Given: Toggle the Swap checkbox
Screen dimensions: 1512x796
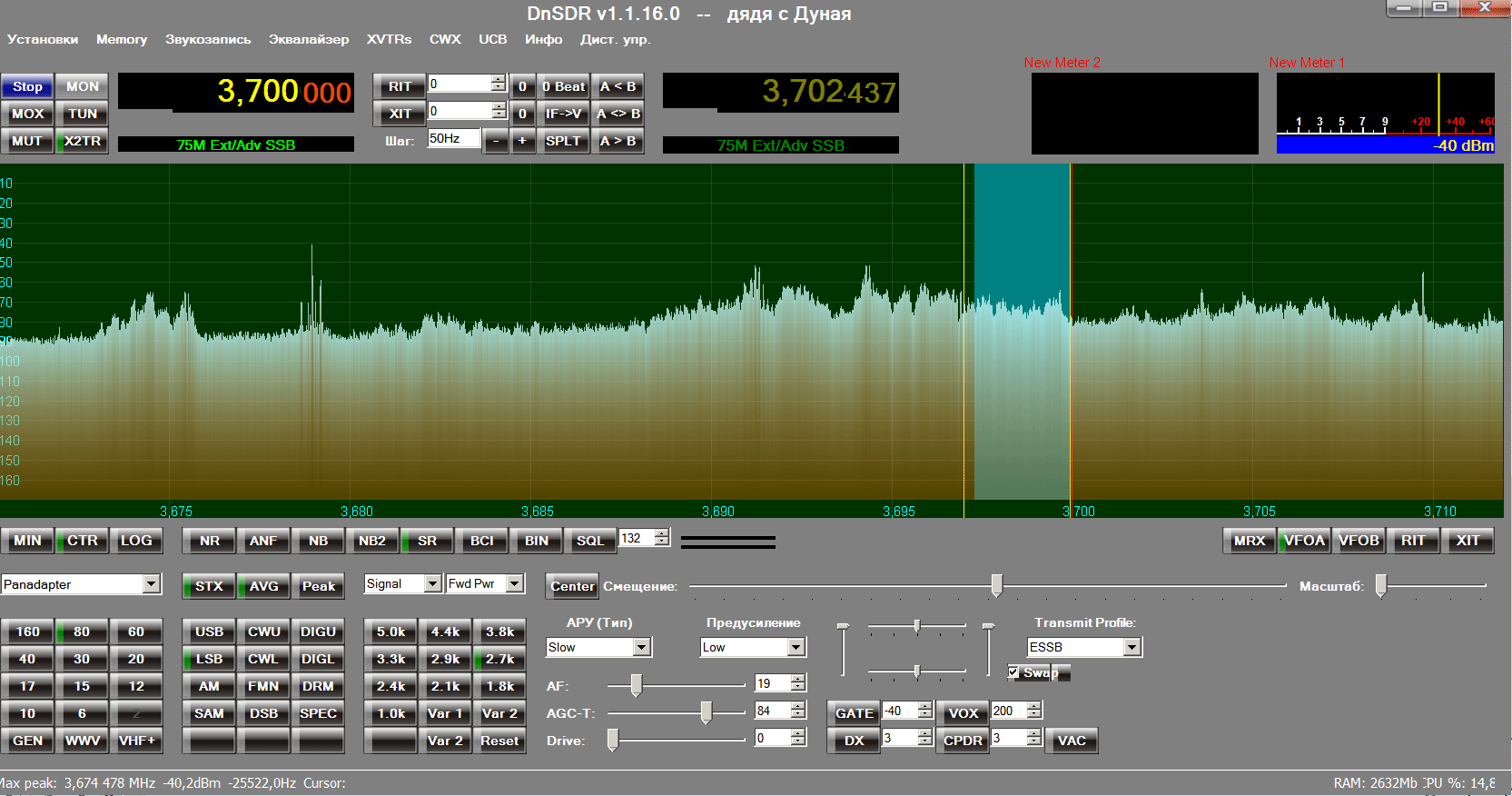Looking at the screenshot, I should [1013, 672].
